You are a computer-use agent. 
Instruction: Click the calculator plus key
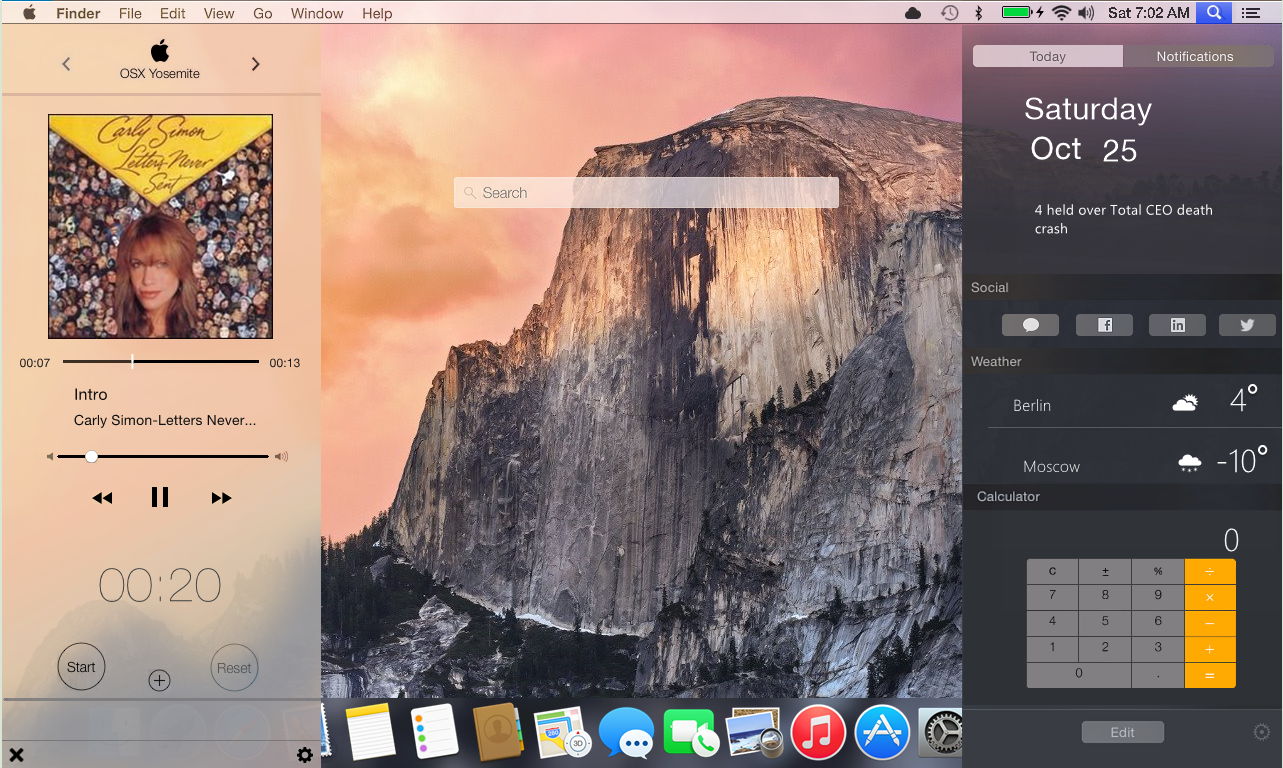click(1210, 650)
